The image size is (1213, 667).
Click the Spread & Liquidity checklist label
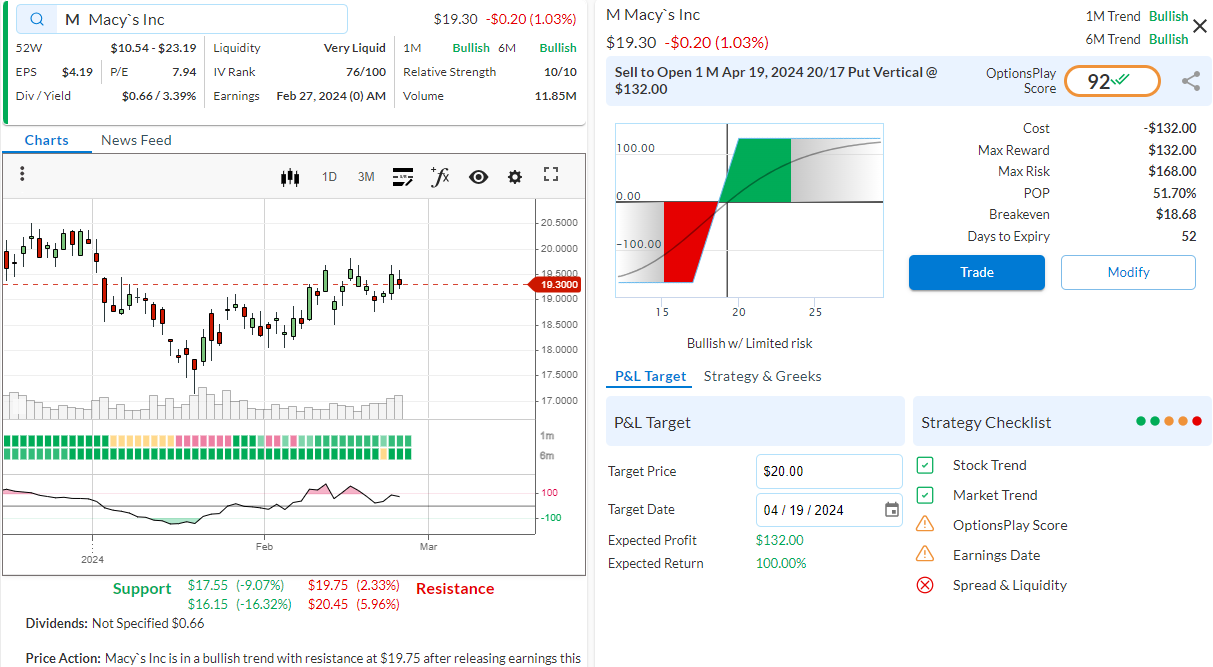click(x=1010, y=585)
